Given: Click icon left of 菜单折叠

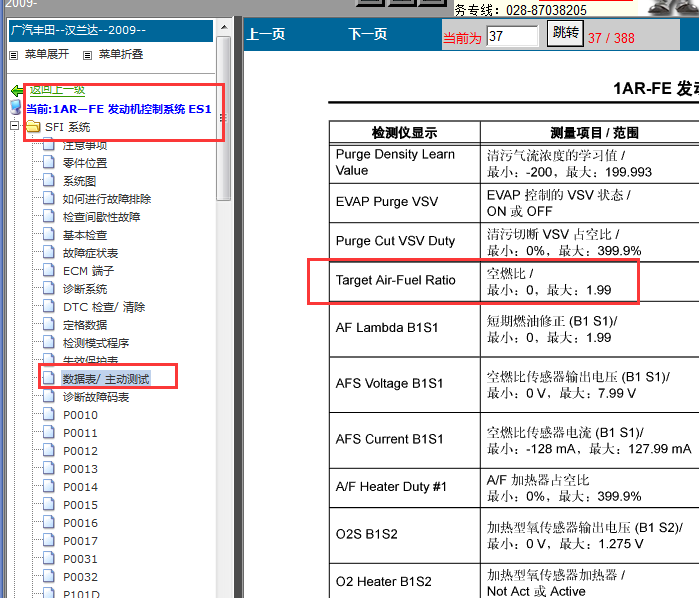Looking at the screenshot, I should click(88, 55).
